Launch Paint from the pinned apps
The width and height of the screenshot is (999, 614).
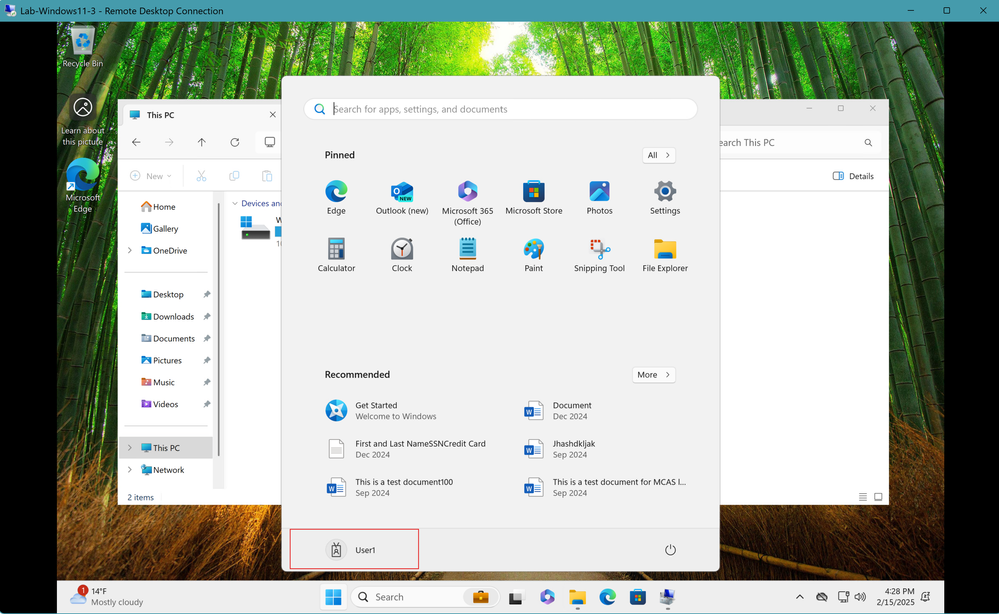(x=533, y=255)
